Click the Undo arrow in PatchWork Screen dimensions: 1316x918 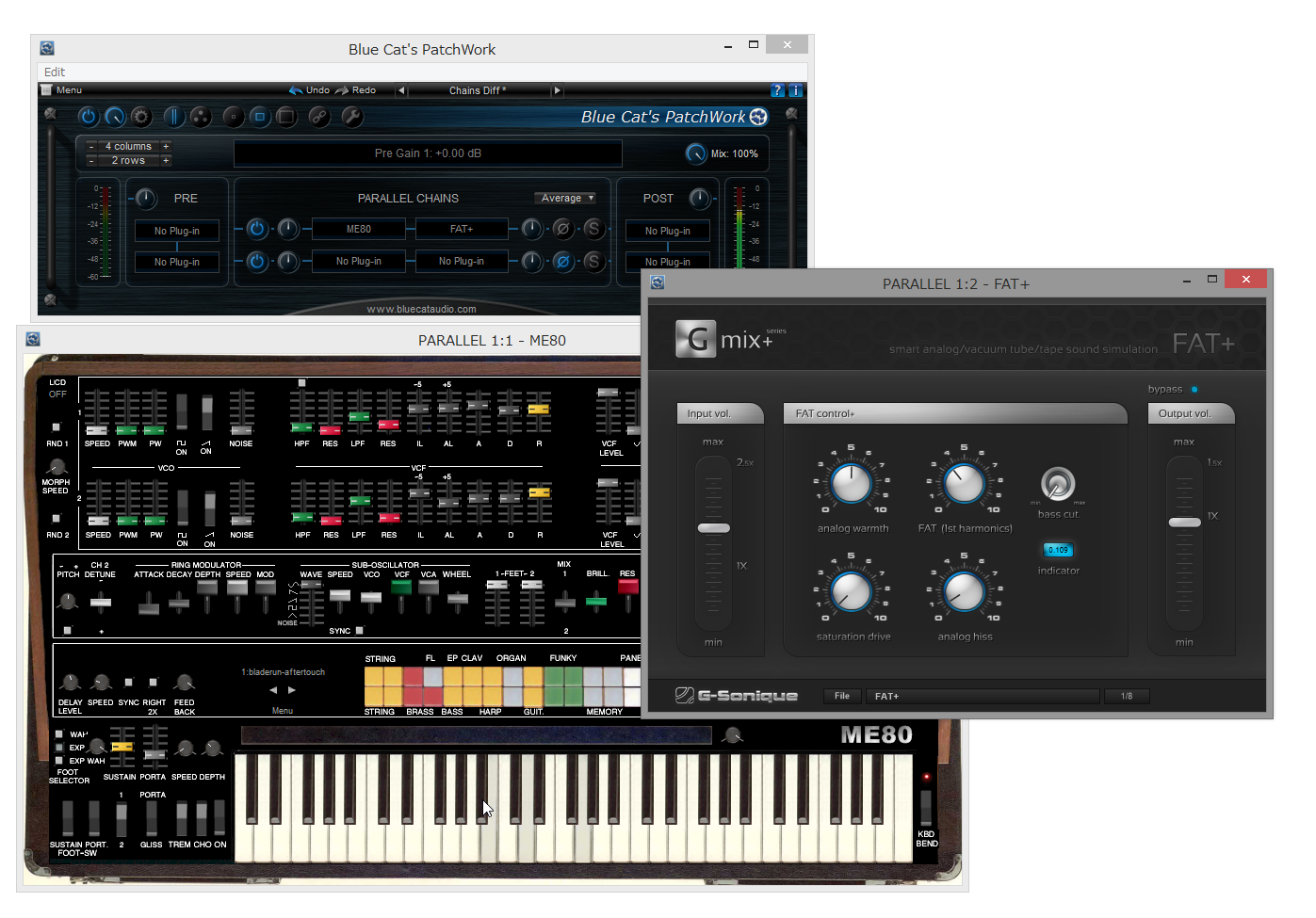point(296,90)
